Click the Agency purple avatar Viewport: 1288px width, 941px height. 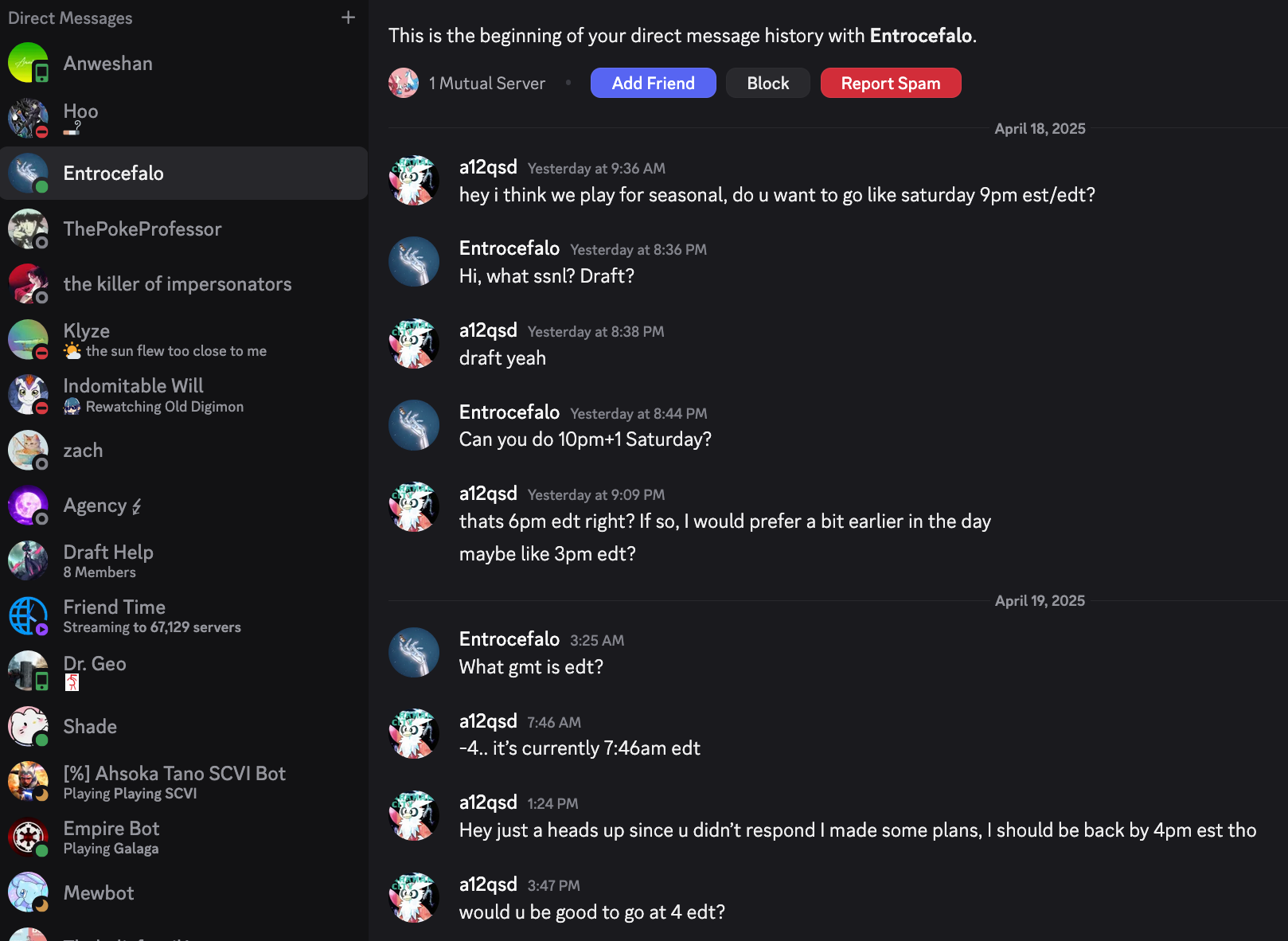coord(28,506)
